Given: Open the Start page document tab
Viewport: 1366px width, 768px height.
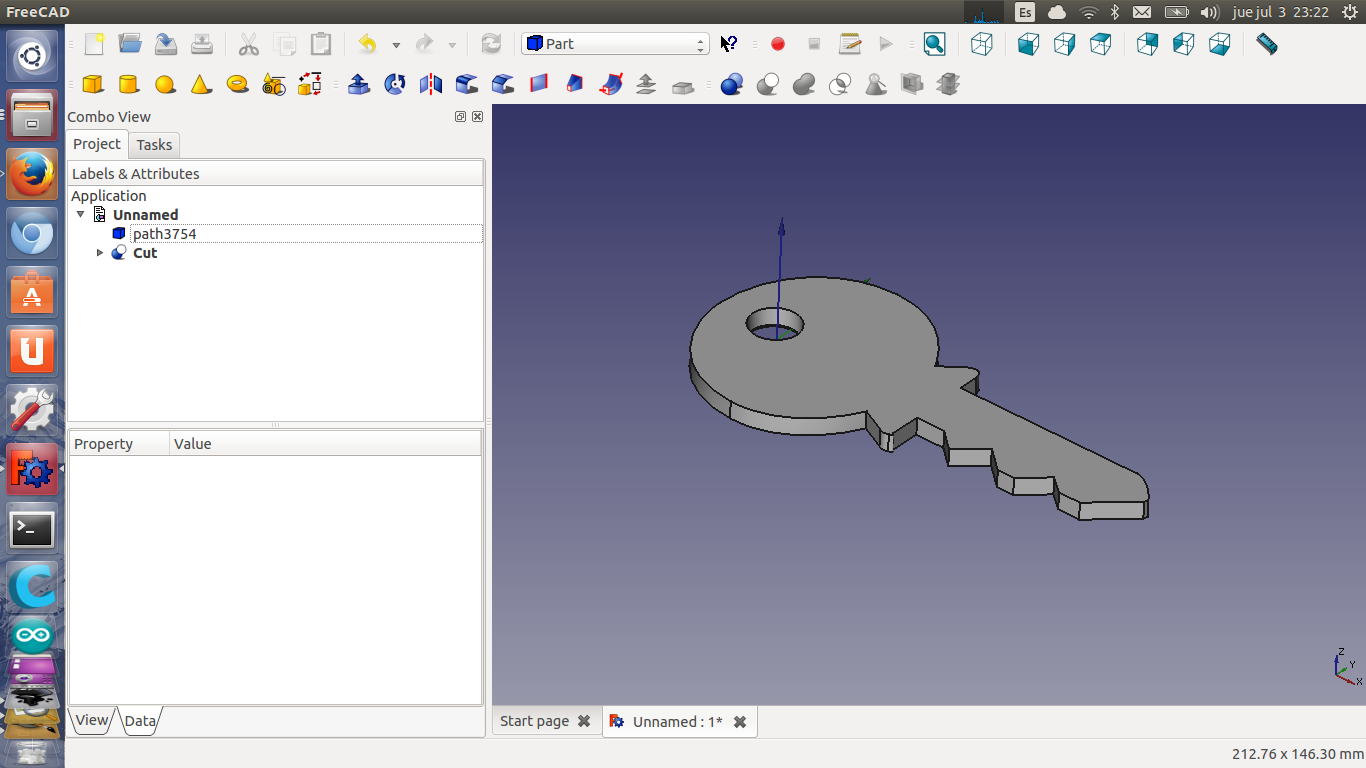Looking at the screenshot, I should pyautogui.click(x=534, y=721).
